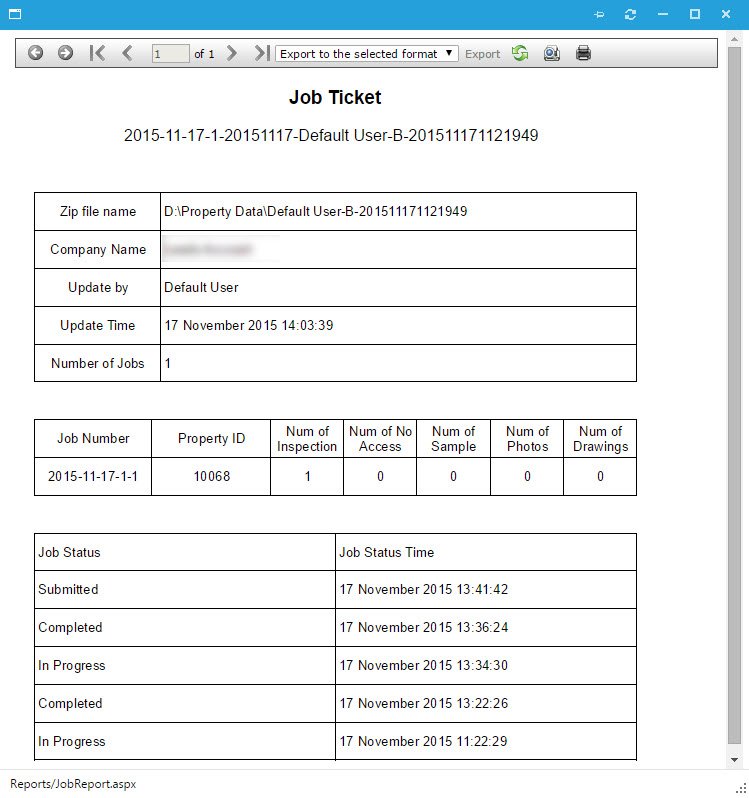Open the export format dropdown
This screenshot has width=749, height=798.
(366, 53)
